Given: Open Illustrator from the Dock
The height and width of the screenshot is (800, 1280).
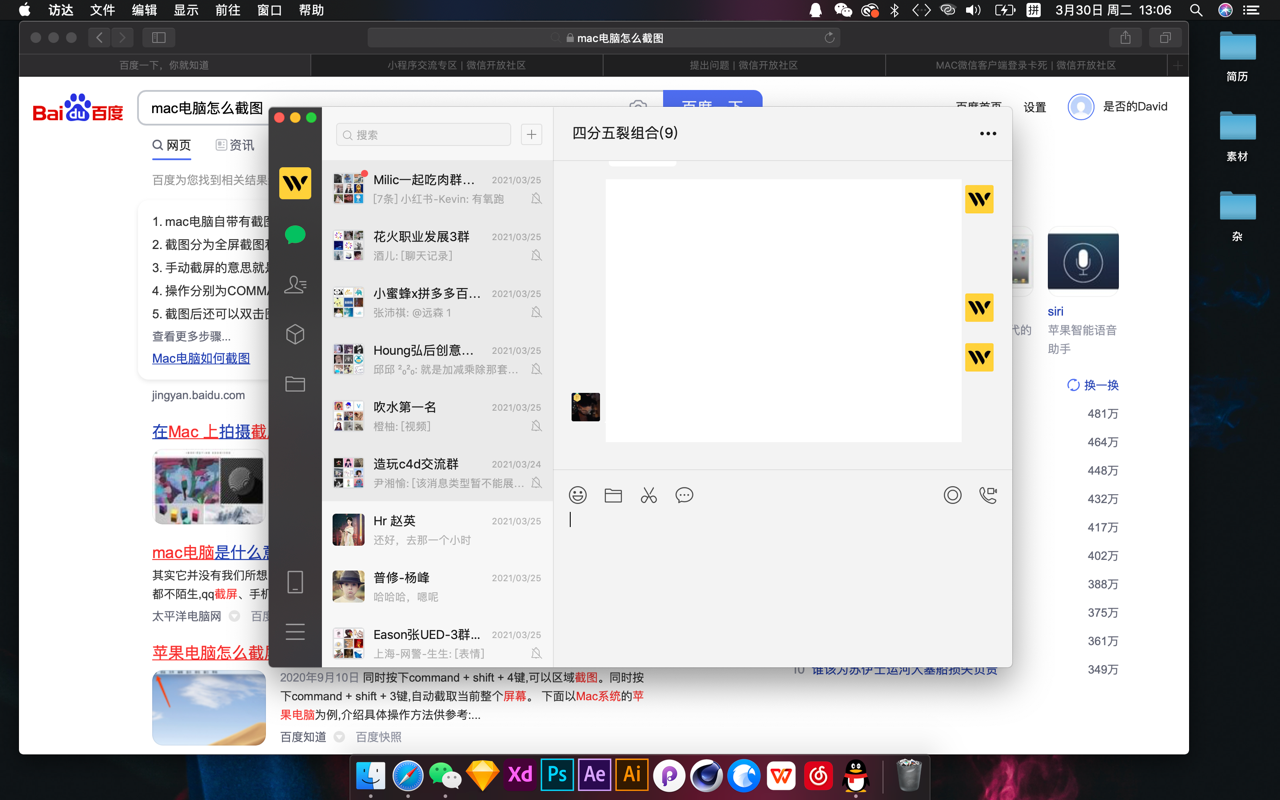Looking at the screenshot, I should 632,775.
